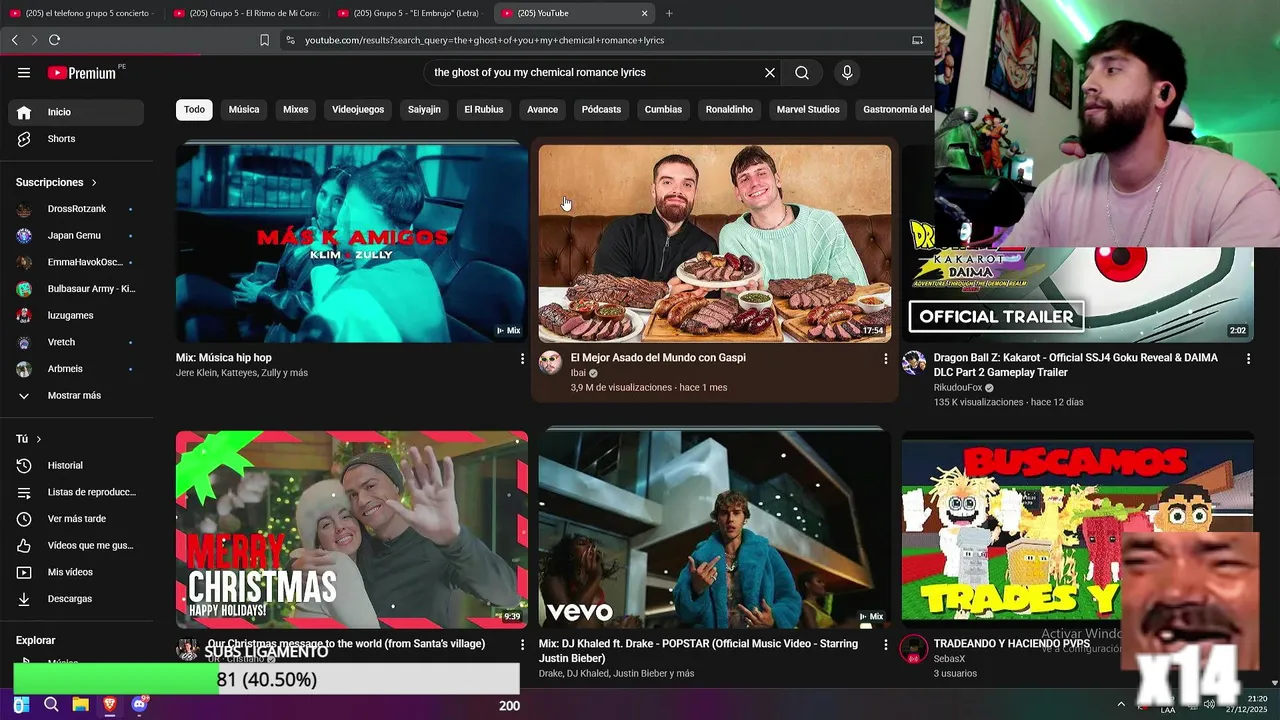Open Windows search from the taskbar

coord(51,705)
